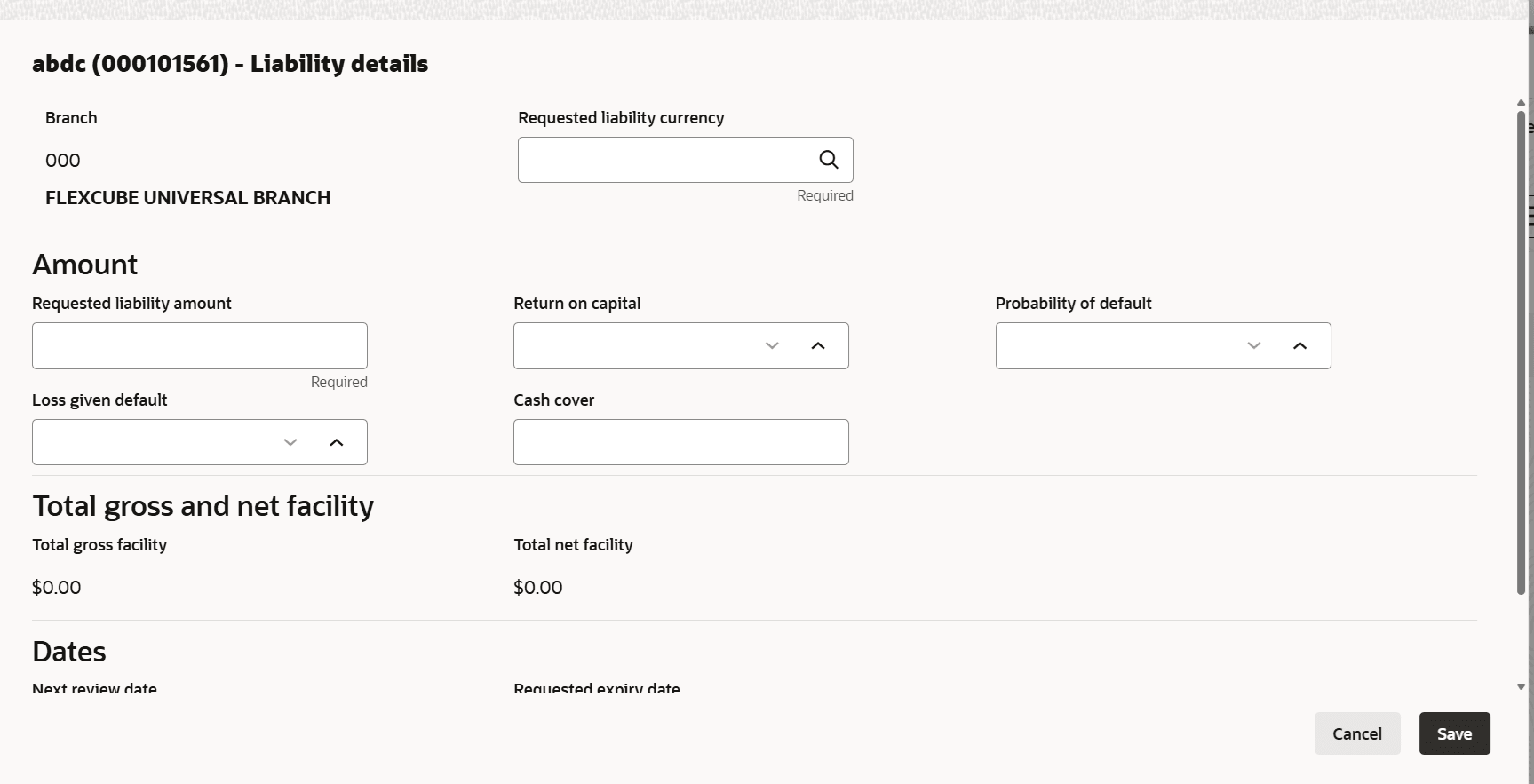Click the Requested liability amount input

[200, 345]
